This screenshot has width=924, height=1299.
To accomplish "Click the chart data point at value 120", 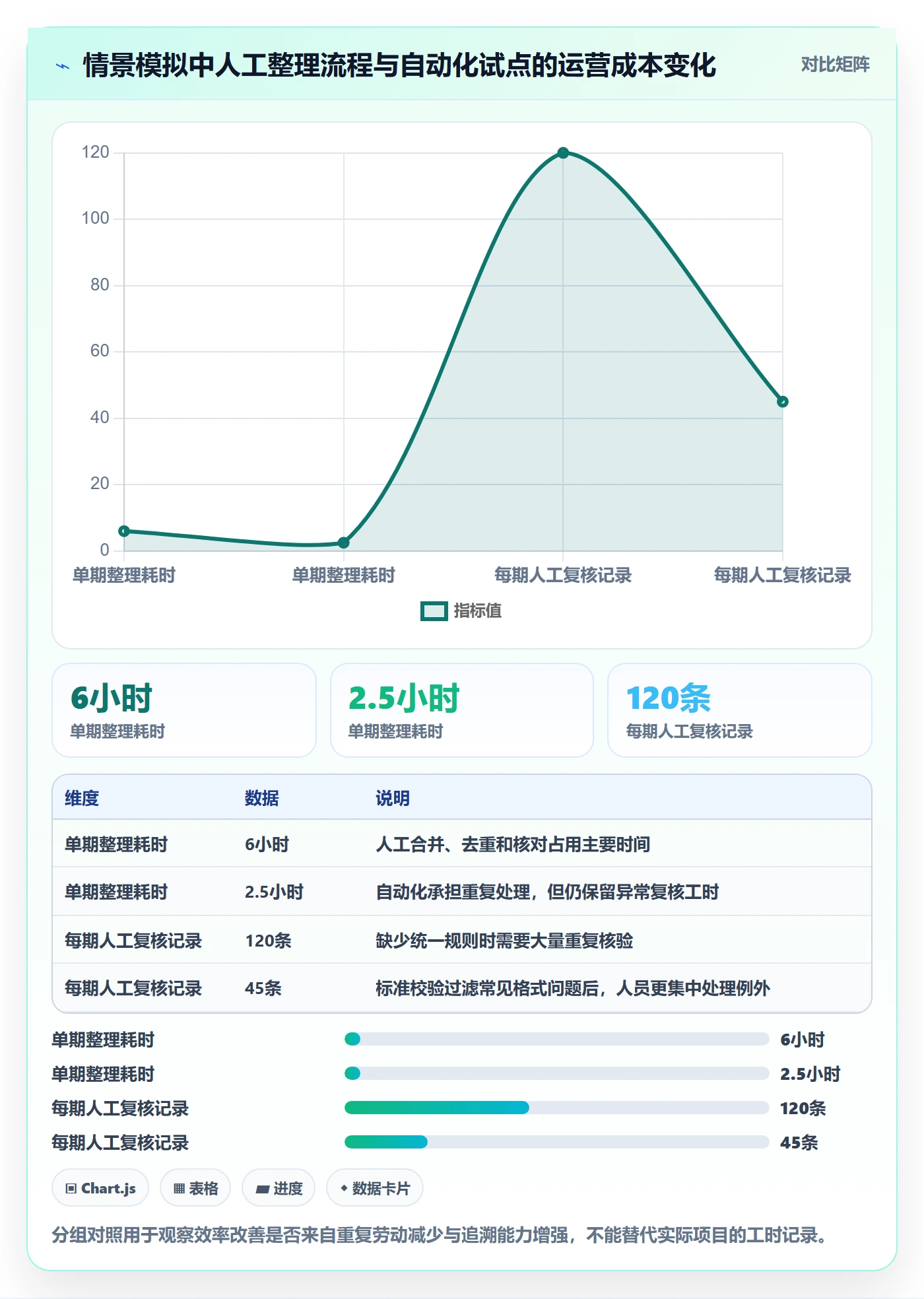I will (563, 153).
